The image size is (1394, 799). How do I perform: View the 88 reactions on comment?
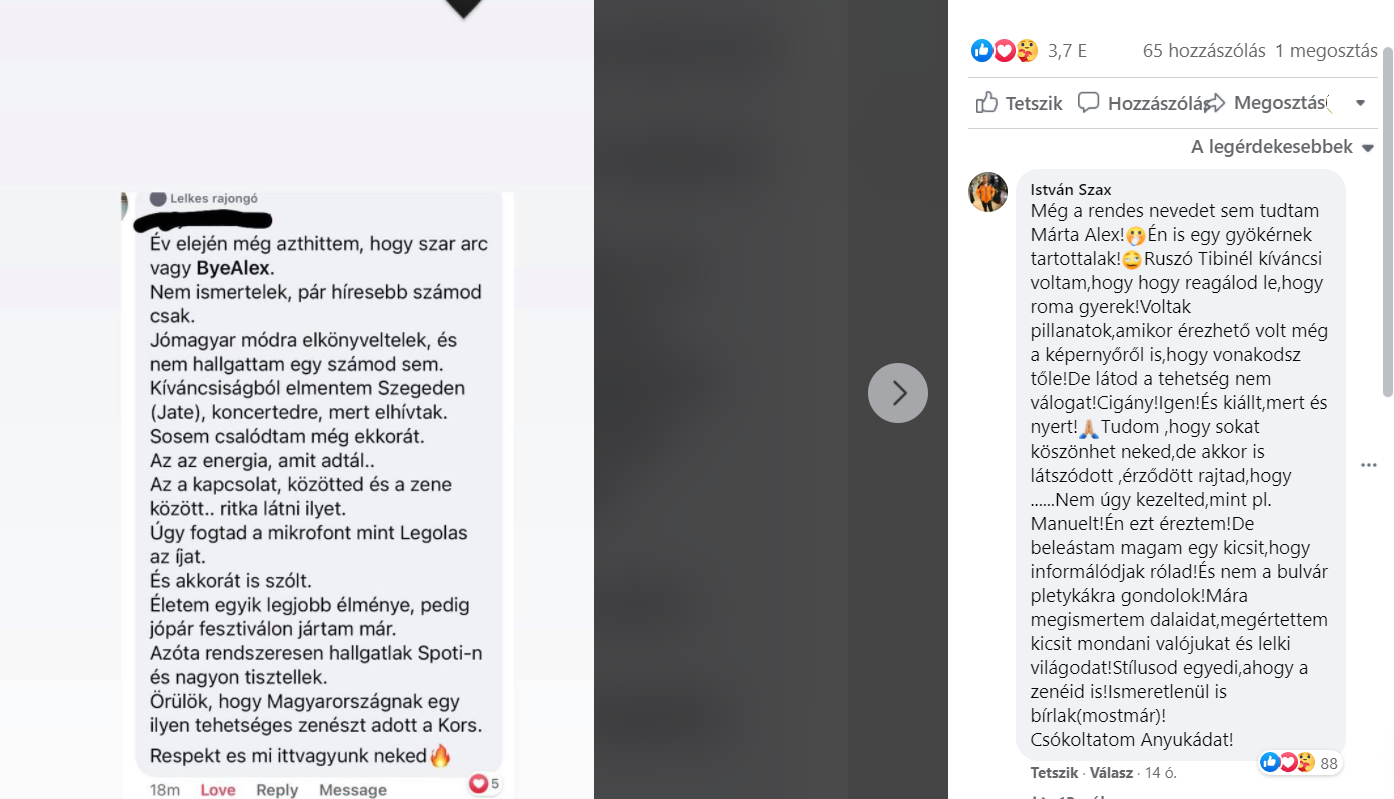(x=1300, y=763)
